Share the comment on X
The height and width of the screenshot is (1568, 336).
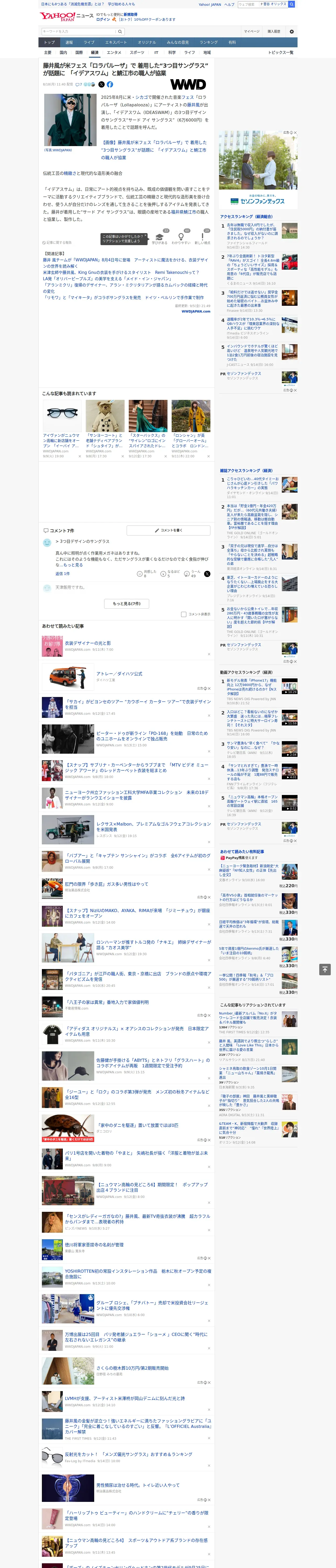(x=207, y=573)
